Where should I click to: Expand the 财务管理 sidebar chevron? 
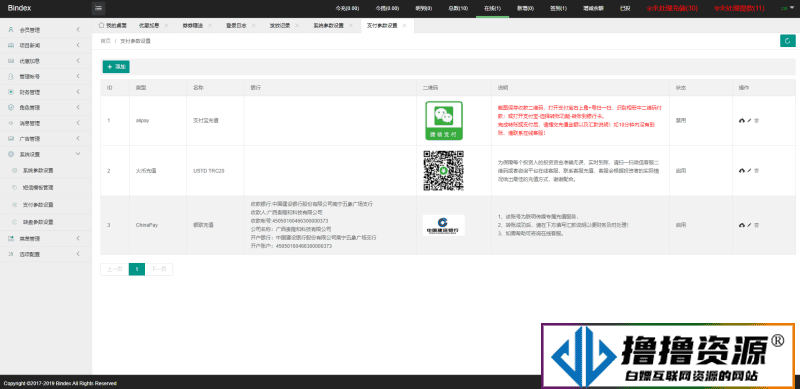coord(78,92)
